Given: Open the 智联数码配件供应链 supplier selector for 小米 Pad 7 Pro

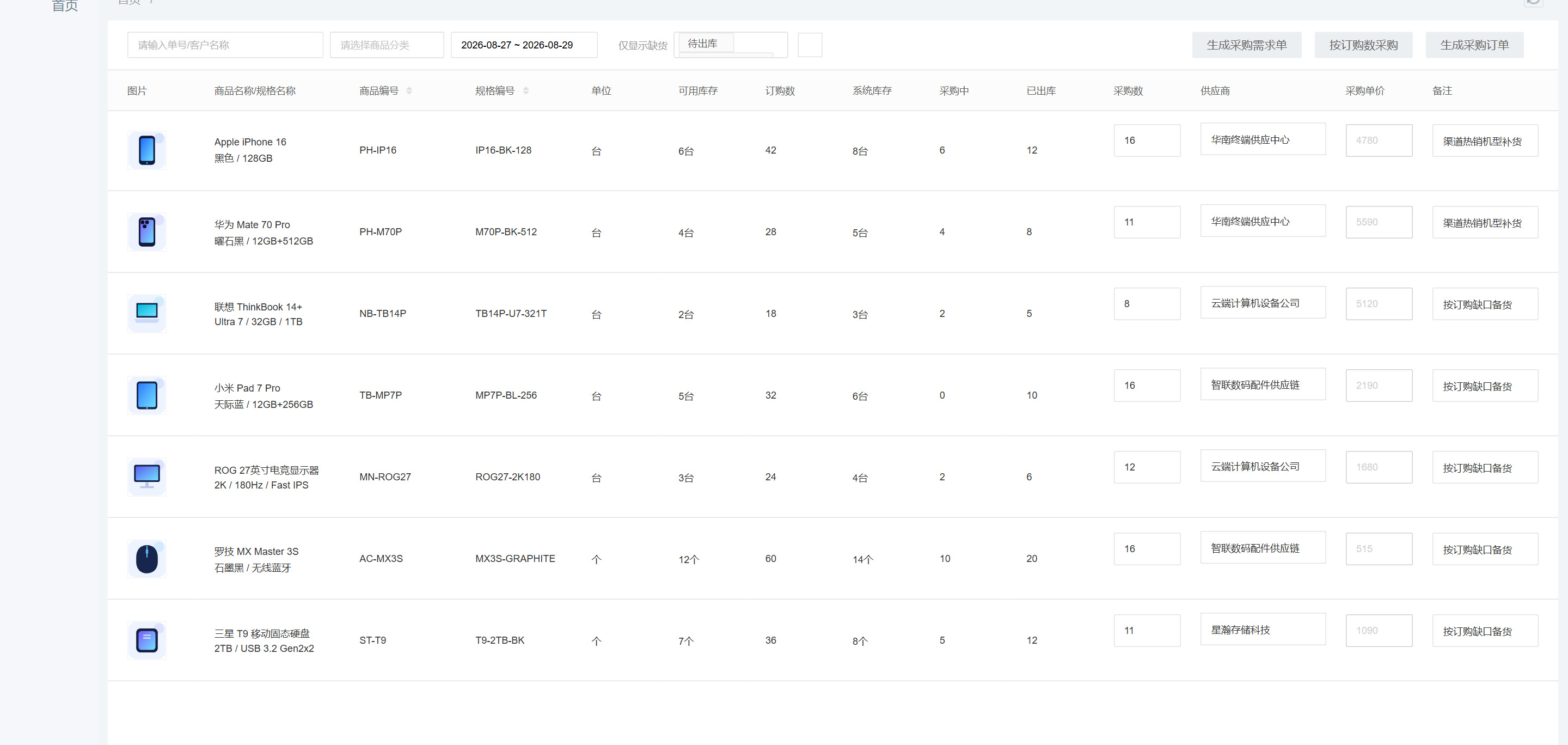Looking at the screenshot, I should coord(1263,384).
